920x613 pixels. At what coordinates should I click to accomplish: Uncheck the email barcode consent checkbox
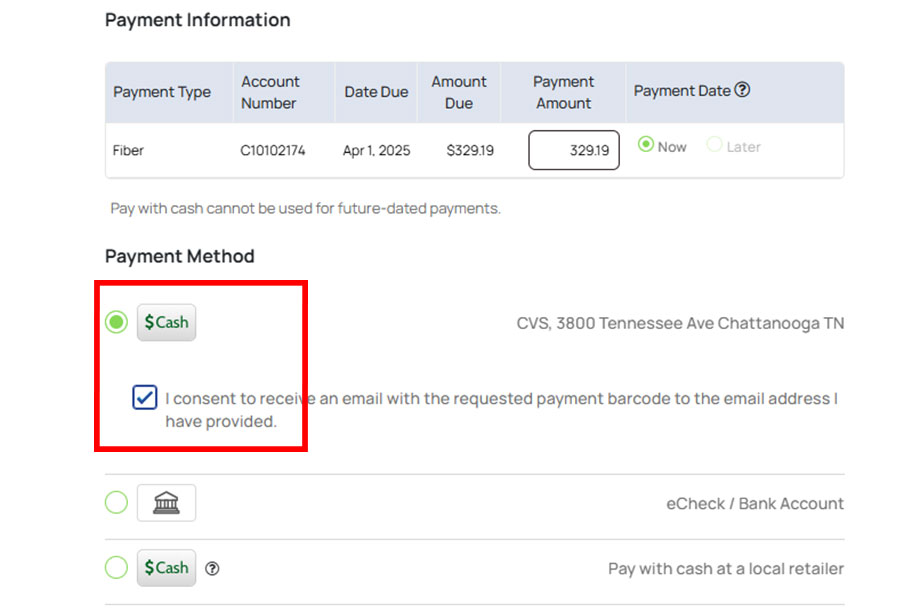145,398
